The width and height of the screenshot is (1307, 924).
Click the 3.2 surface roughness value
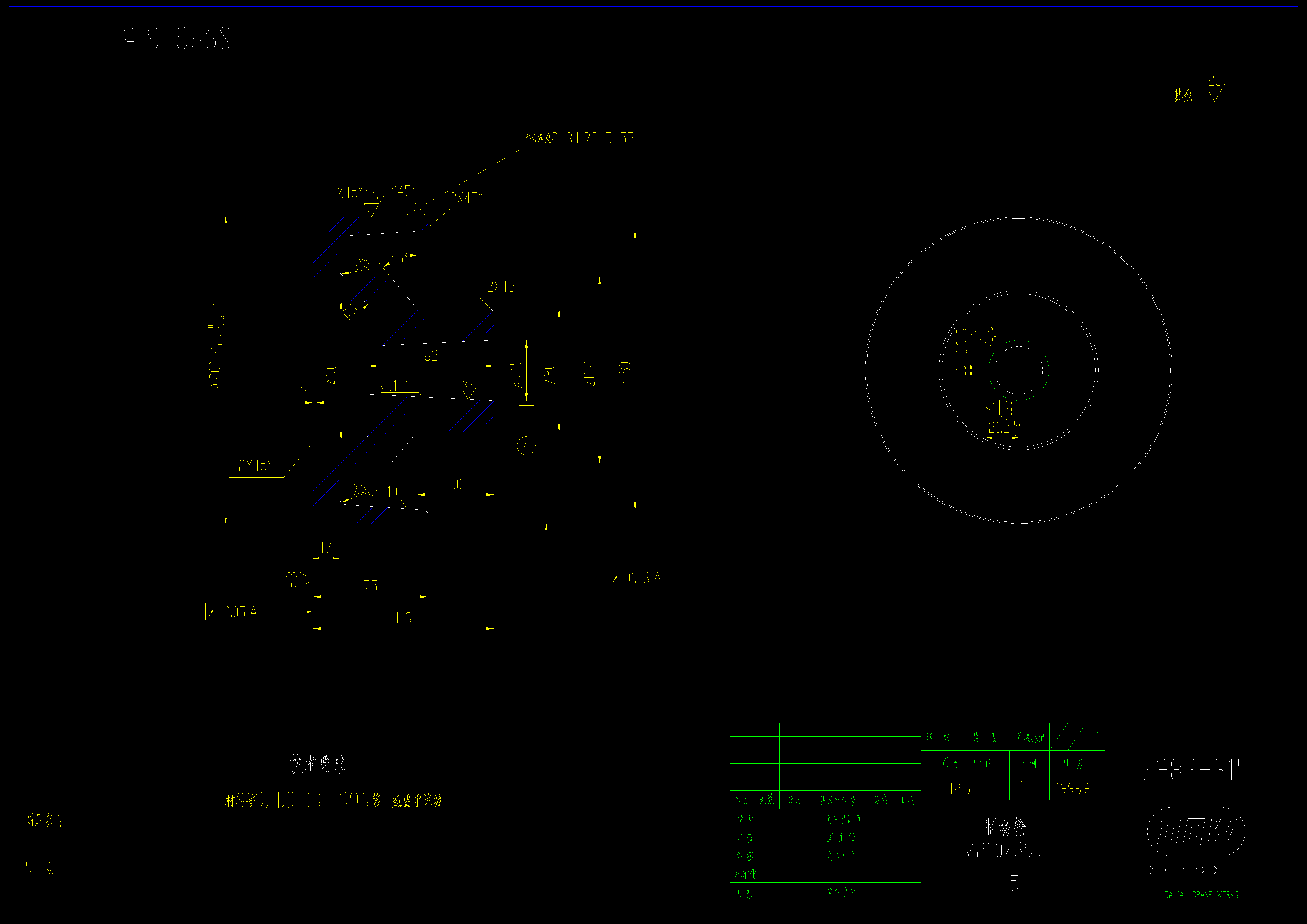coord(468,385)
